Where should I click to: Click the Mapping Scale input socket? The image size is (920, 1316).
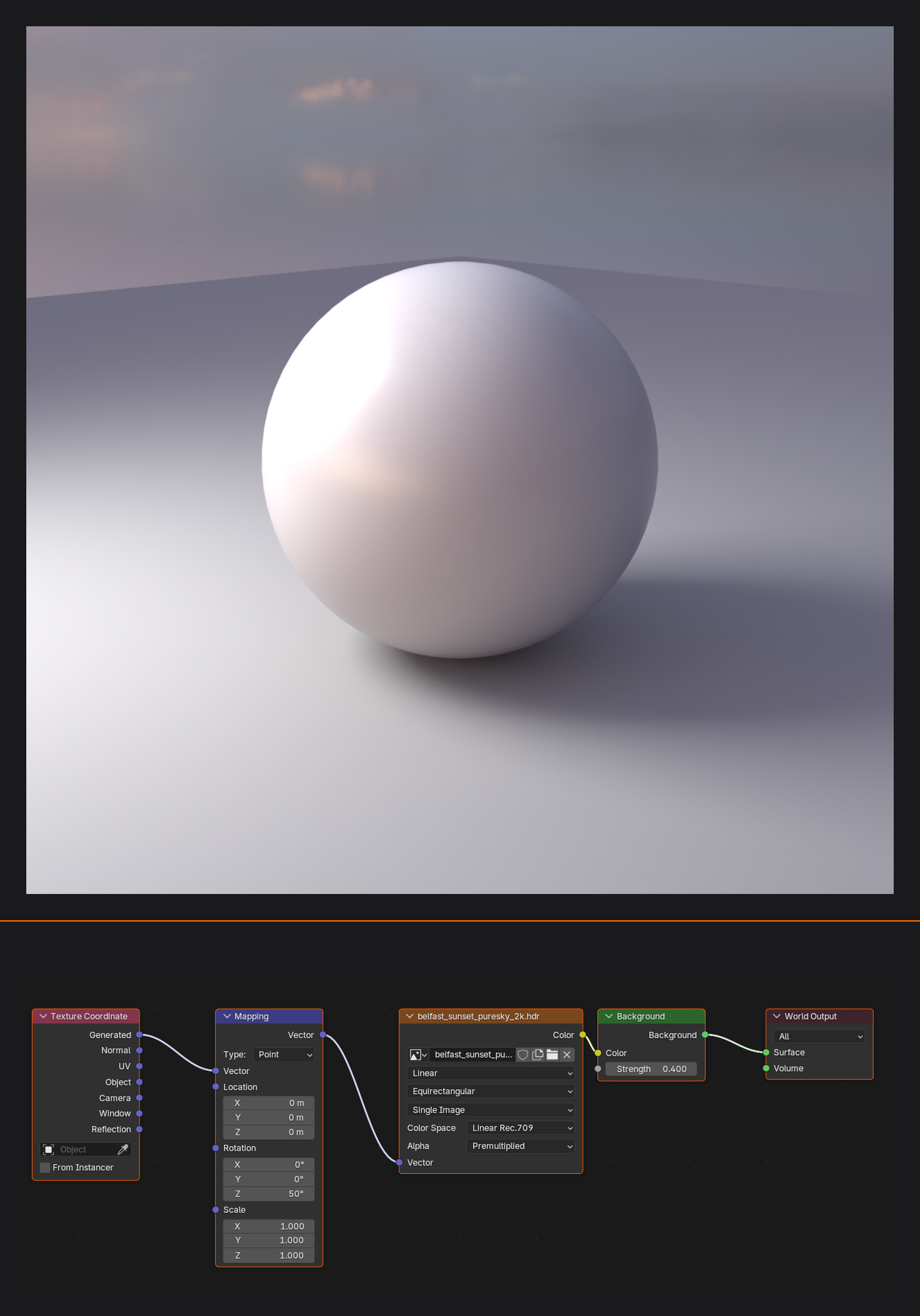(x=216, y=1210)
